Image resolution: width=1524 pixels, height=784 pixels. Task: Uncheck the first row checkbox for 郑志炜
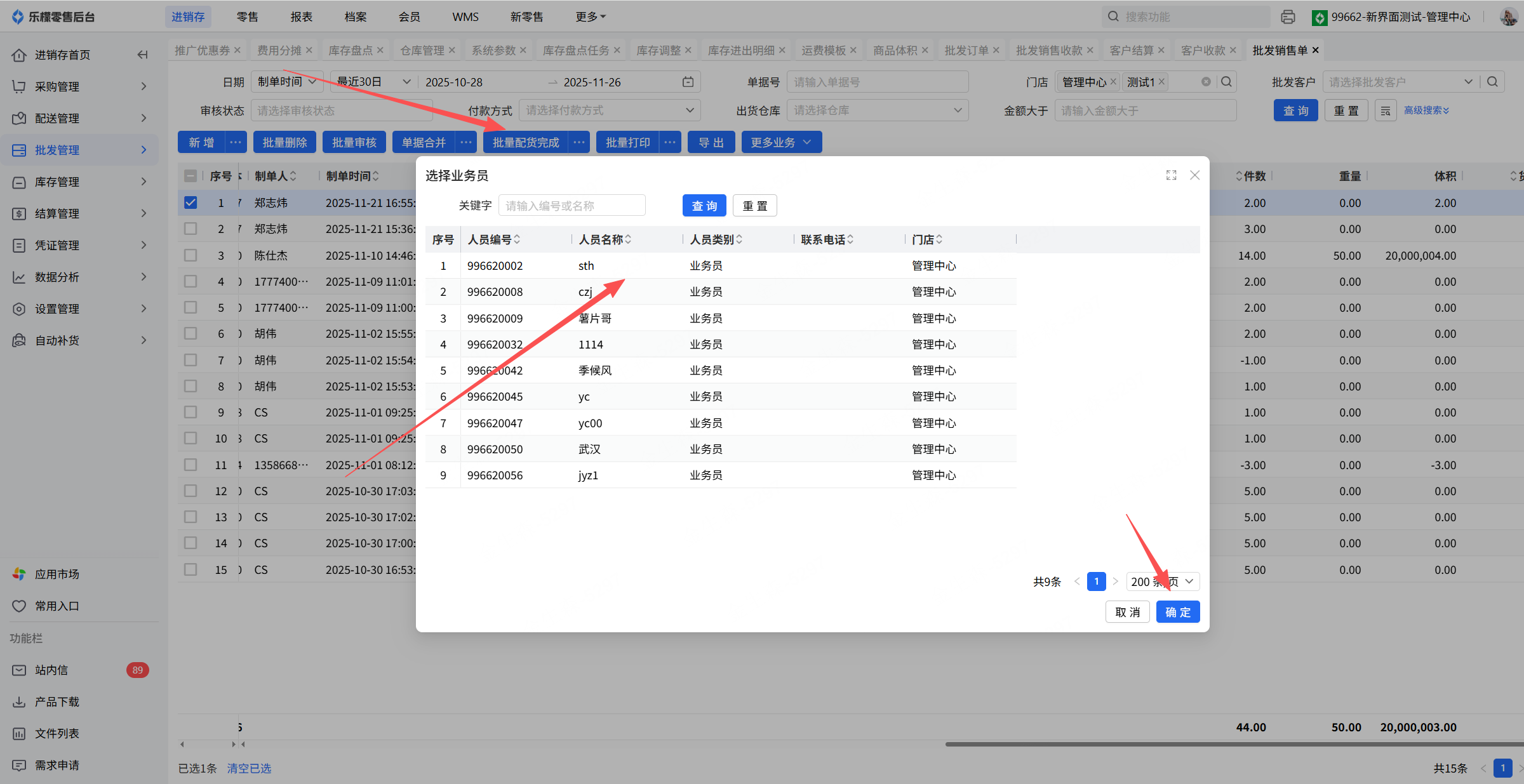190,203
